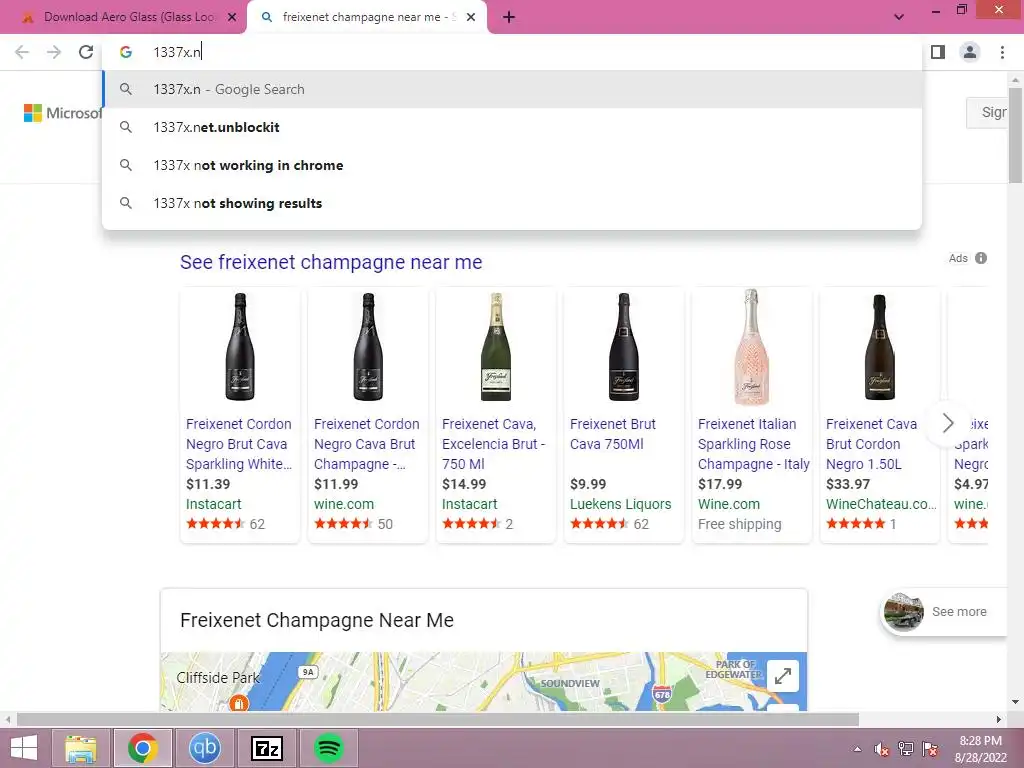Click the See more button
Viewport: 1024px width, 768px height.
pos(944,612)
